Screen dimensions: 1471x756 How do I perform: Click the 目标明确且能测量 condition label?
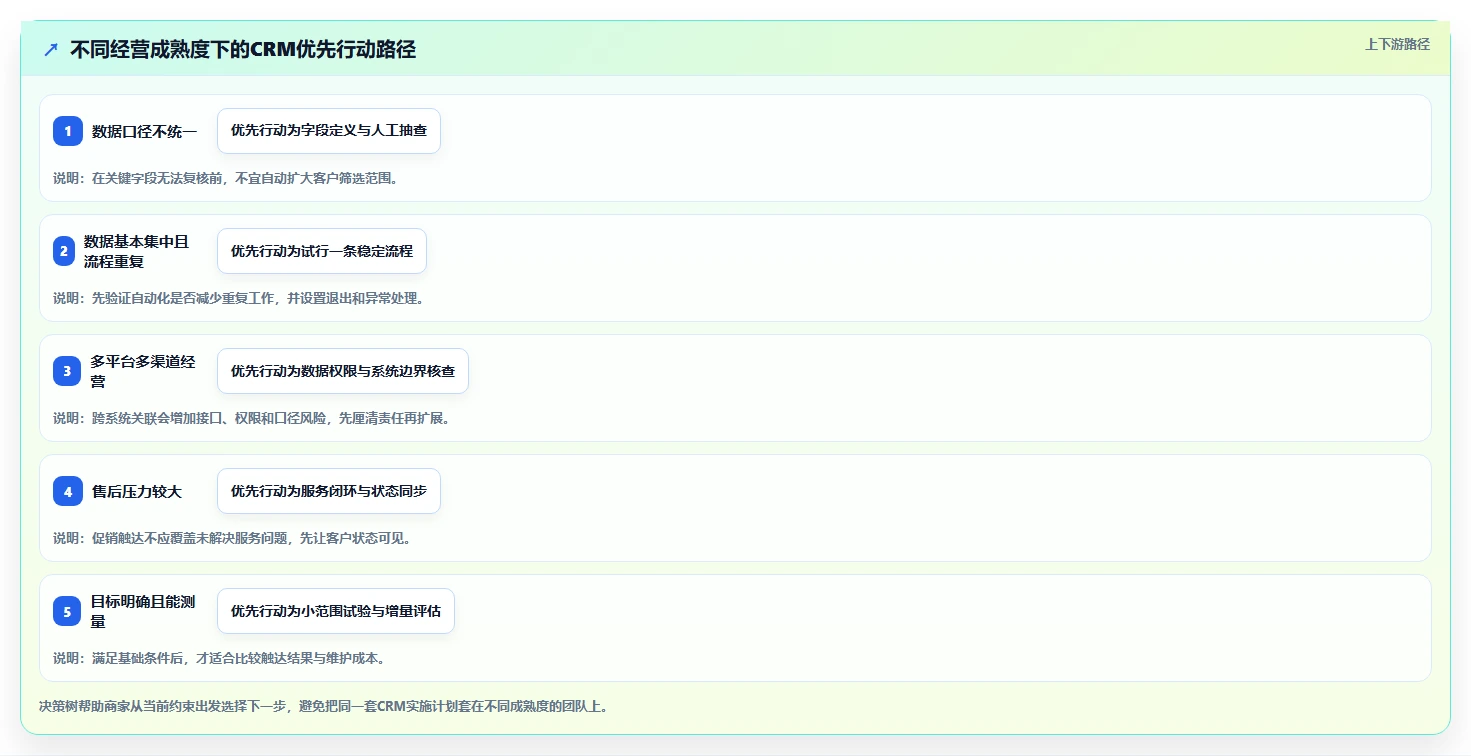pyautogui.click(x=143, y=611)
